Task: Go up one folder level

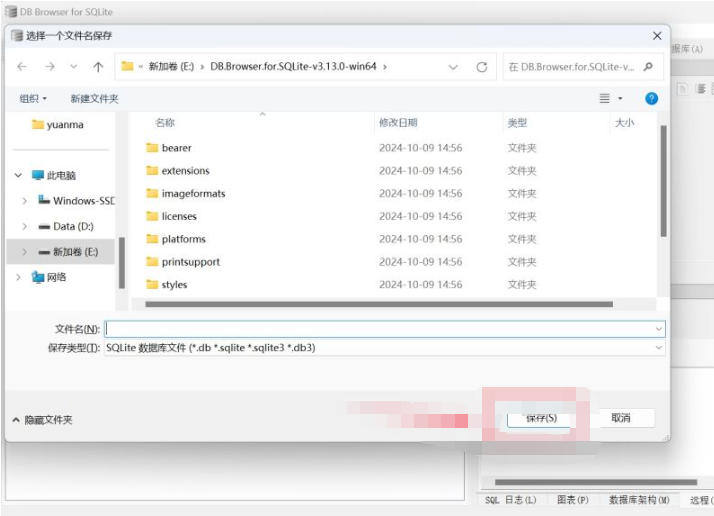Action: point(98,67)
